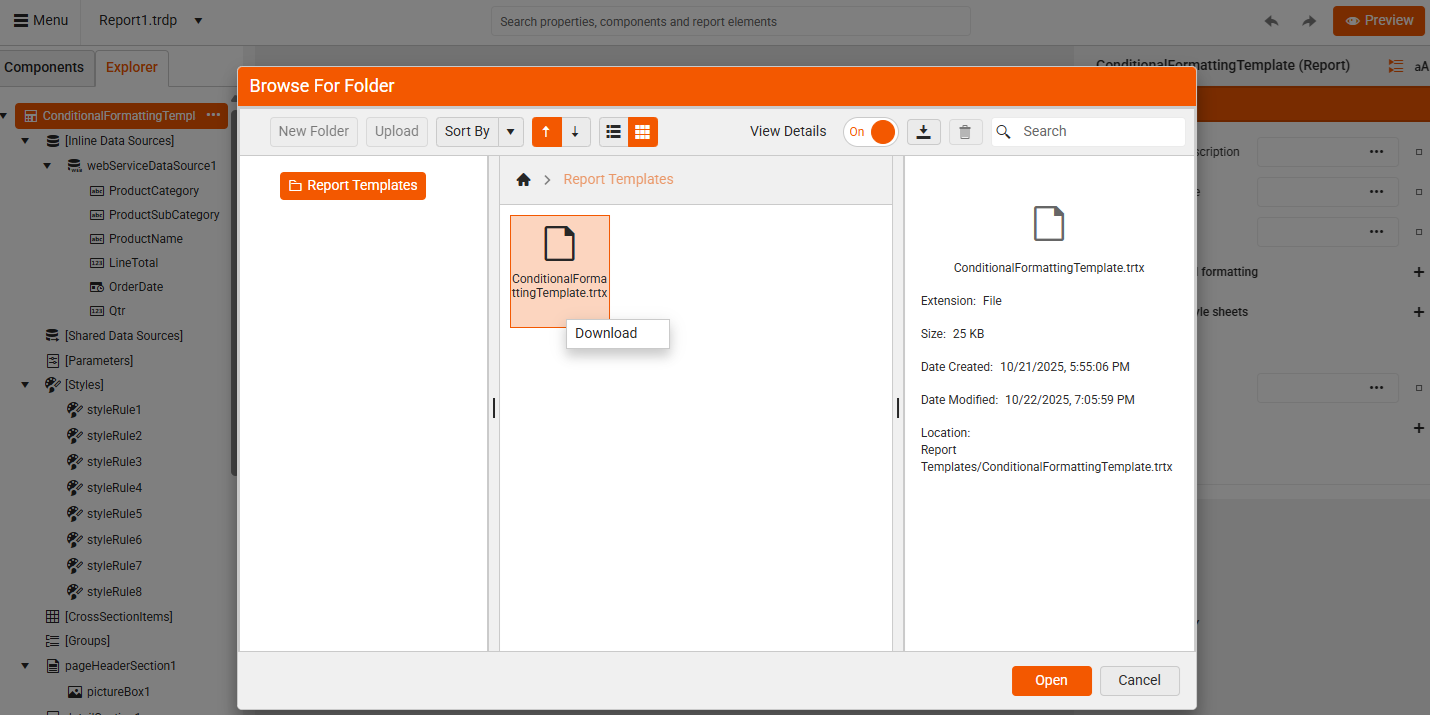Sort ascending with the up arrow
1430x715 pixels.
(x=546, y=132)
